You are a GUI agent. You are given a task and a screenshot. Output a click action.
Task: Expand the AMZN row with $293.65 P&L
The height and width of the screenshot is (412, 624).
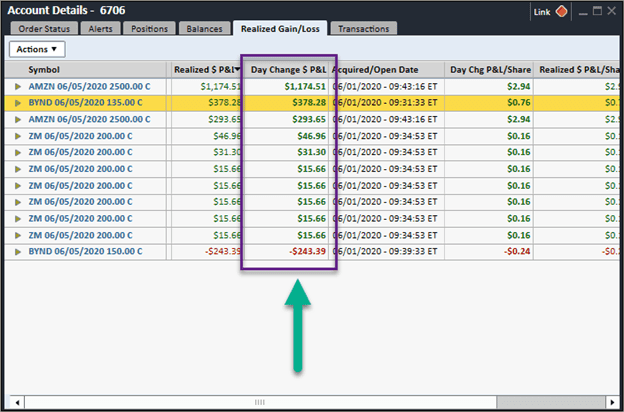[x=18, y=119]
